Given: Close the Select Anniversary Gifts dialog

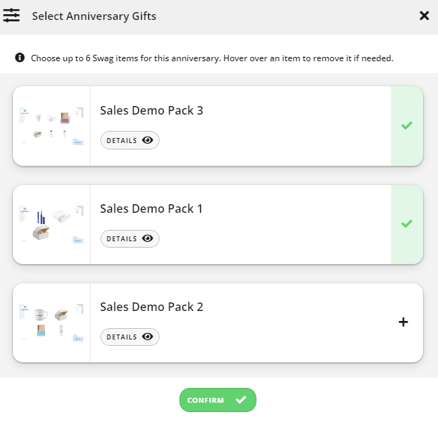Looking at the screenshot, I should coord(424,16).
